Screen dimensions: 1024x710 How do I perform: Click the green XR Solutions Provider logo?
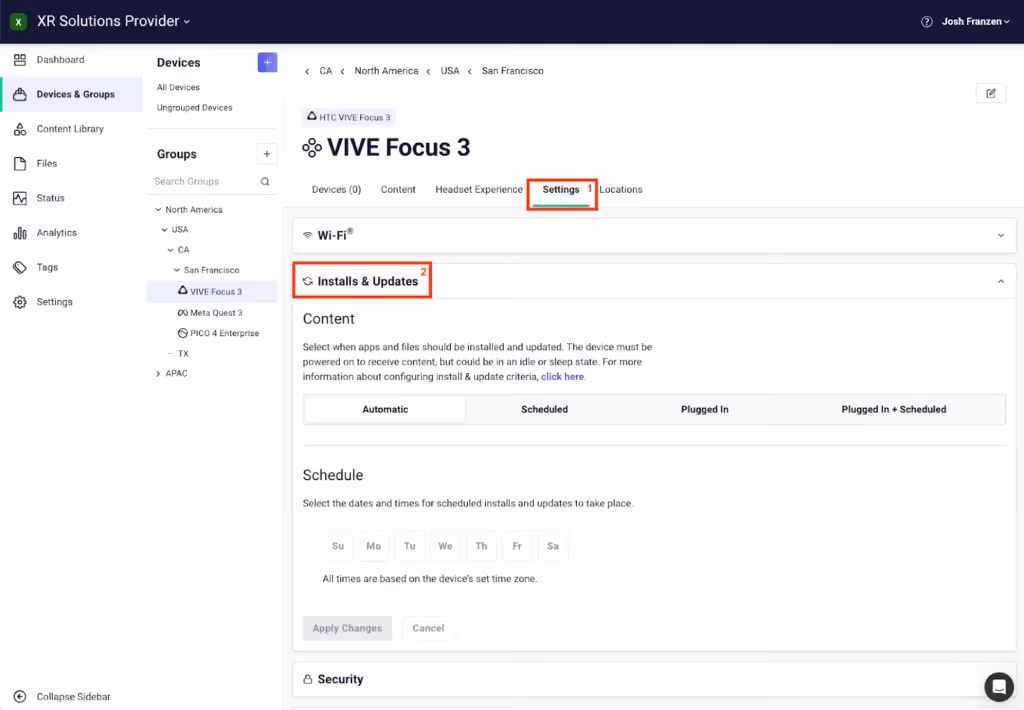(18, 22)
